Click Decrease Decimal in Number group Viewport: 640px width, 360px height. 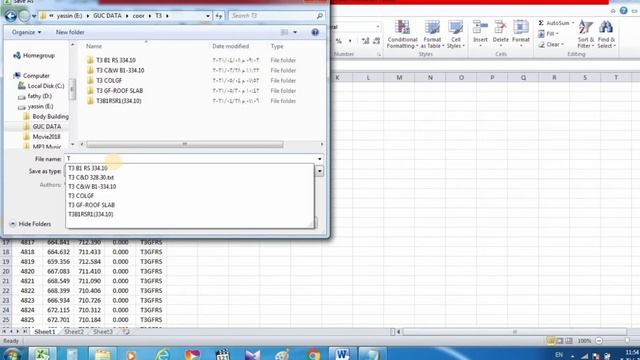click(376, 41)
